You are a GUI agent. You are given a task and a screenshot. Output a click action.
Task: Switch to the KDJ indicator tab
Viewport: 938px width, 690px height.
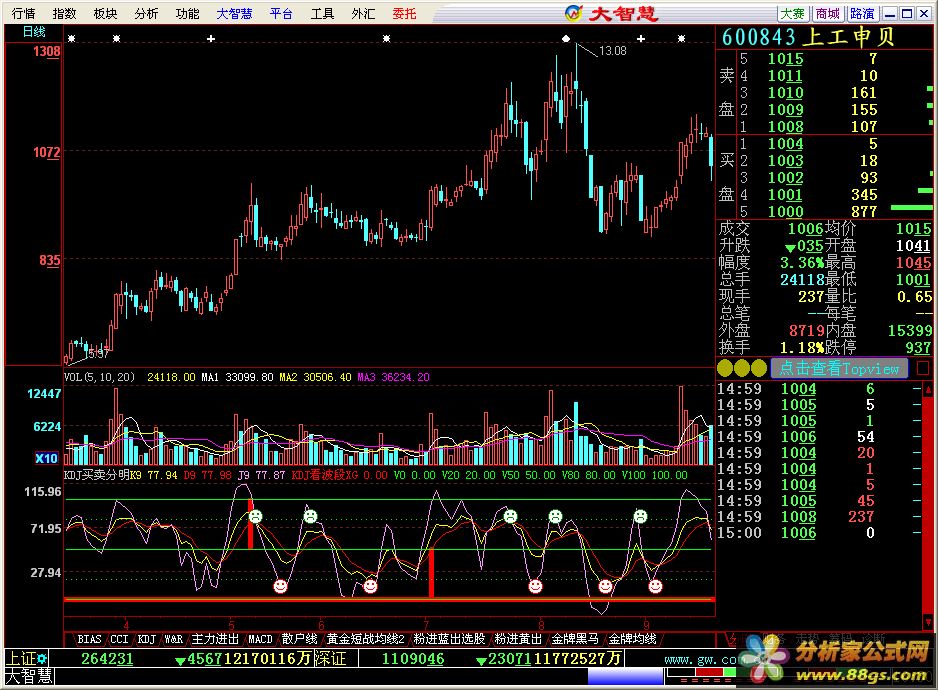pos(147,639)
